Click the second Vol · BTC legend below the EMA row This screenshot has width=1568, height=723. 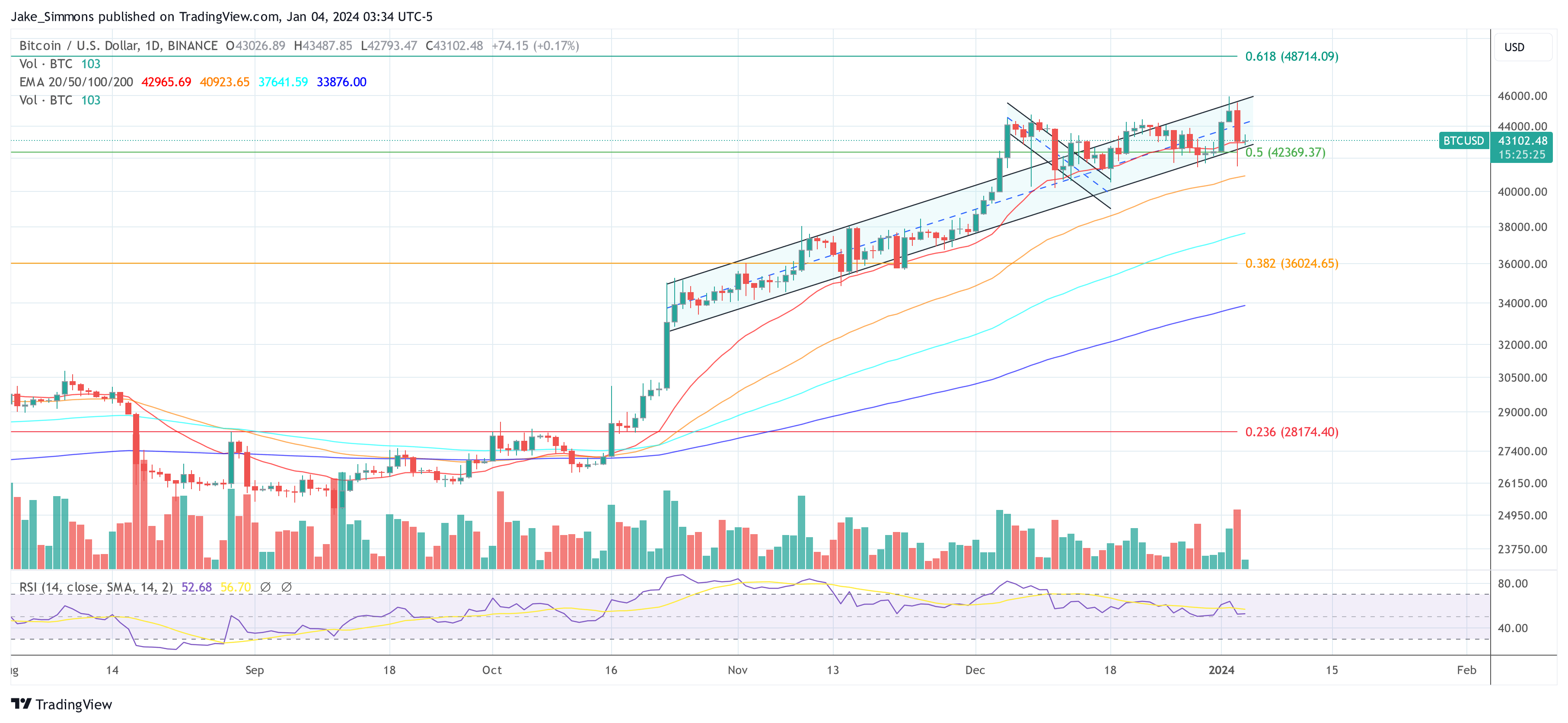(60, 100)
